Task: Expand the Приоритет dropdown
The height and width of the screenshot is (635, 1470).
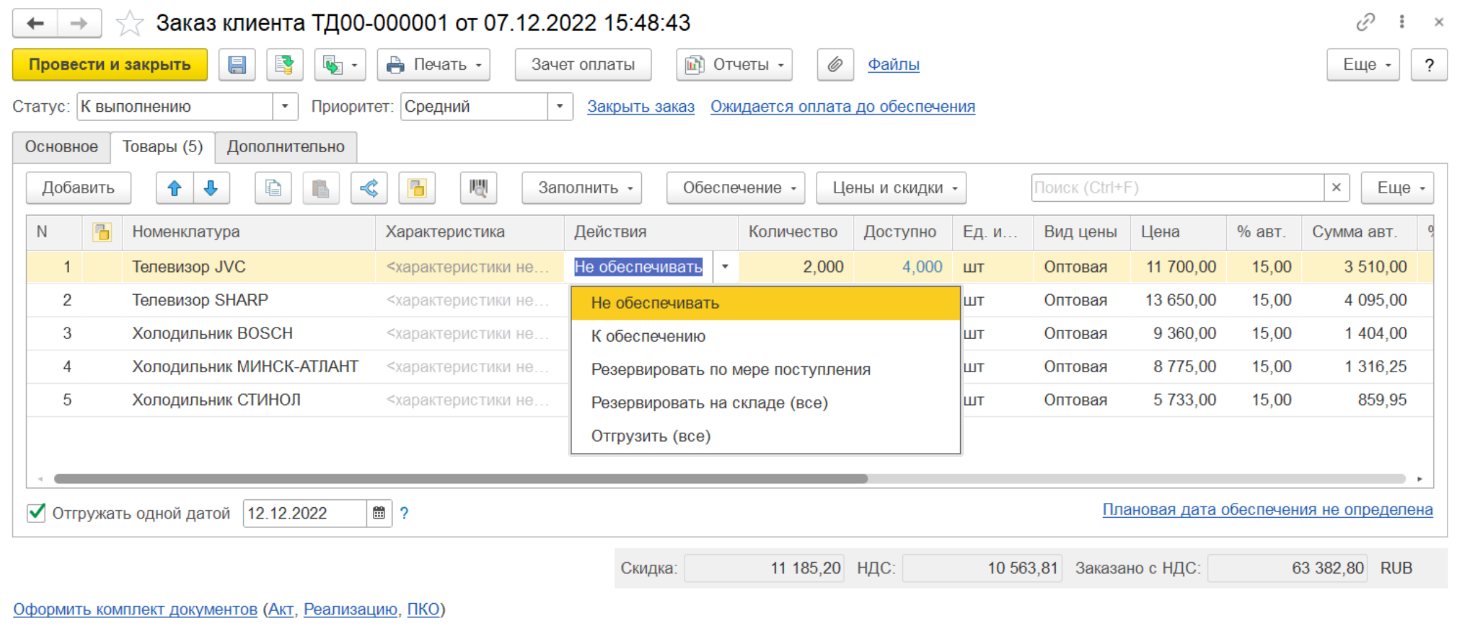Action: tap(560, 107)
